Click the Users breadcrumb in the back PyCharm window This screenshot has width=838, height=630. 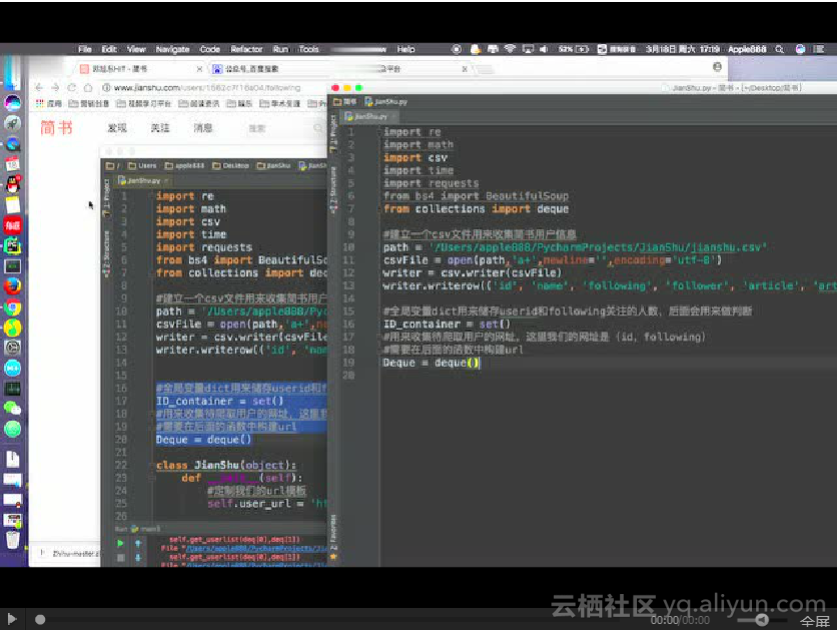[x=142, y=166]
